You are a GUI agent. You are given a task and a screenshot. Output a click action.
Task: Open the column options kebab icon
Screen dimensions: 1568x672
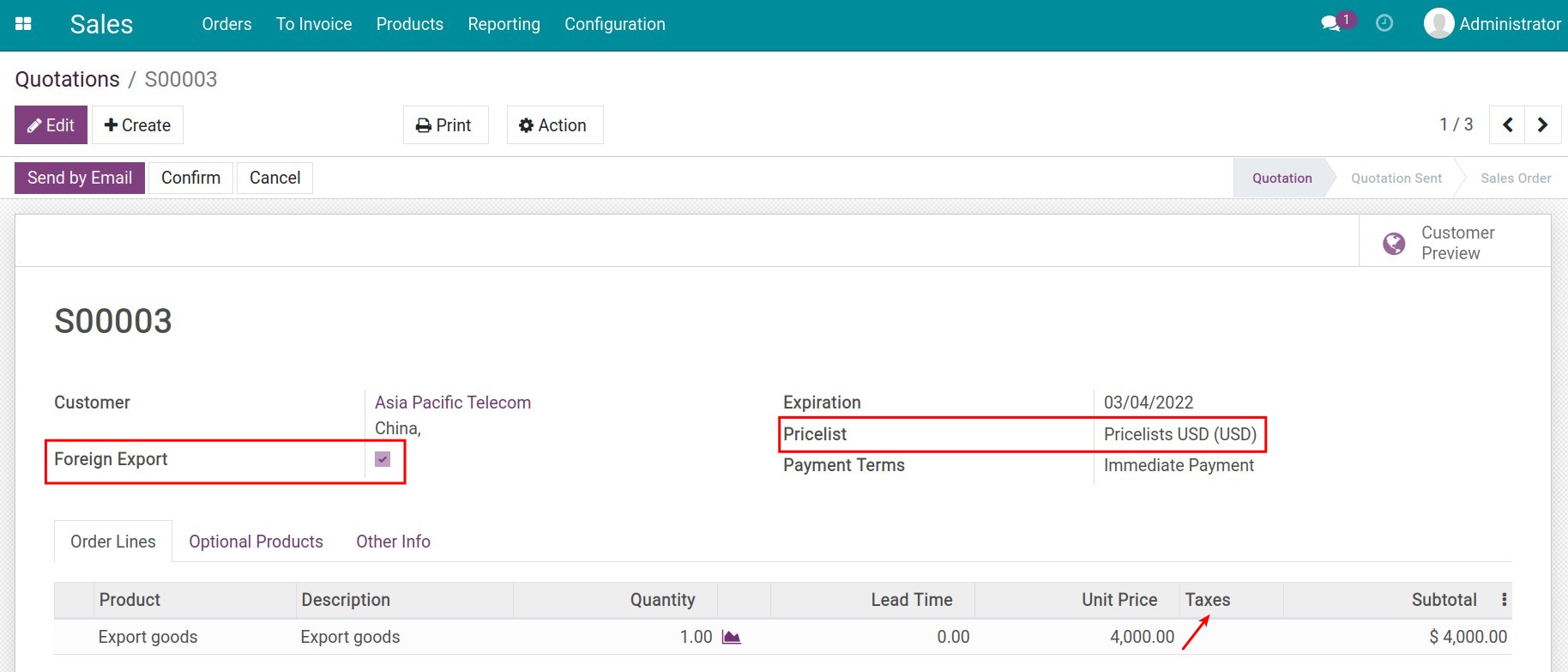pos(1504,600)
